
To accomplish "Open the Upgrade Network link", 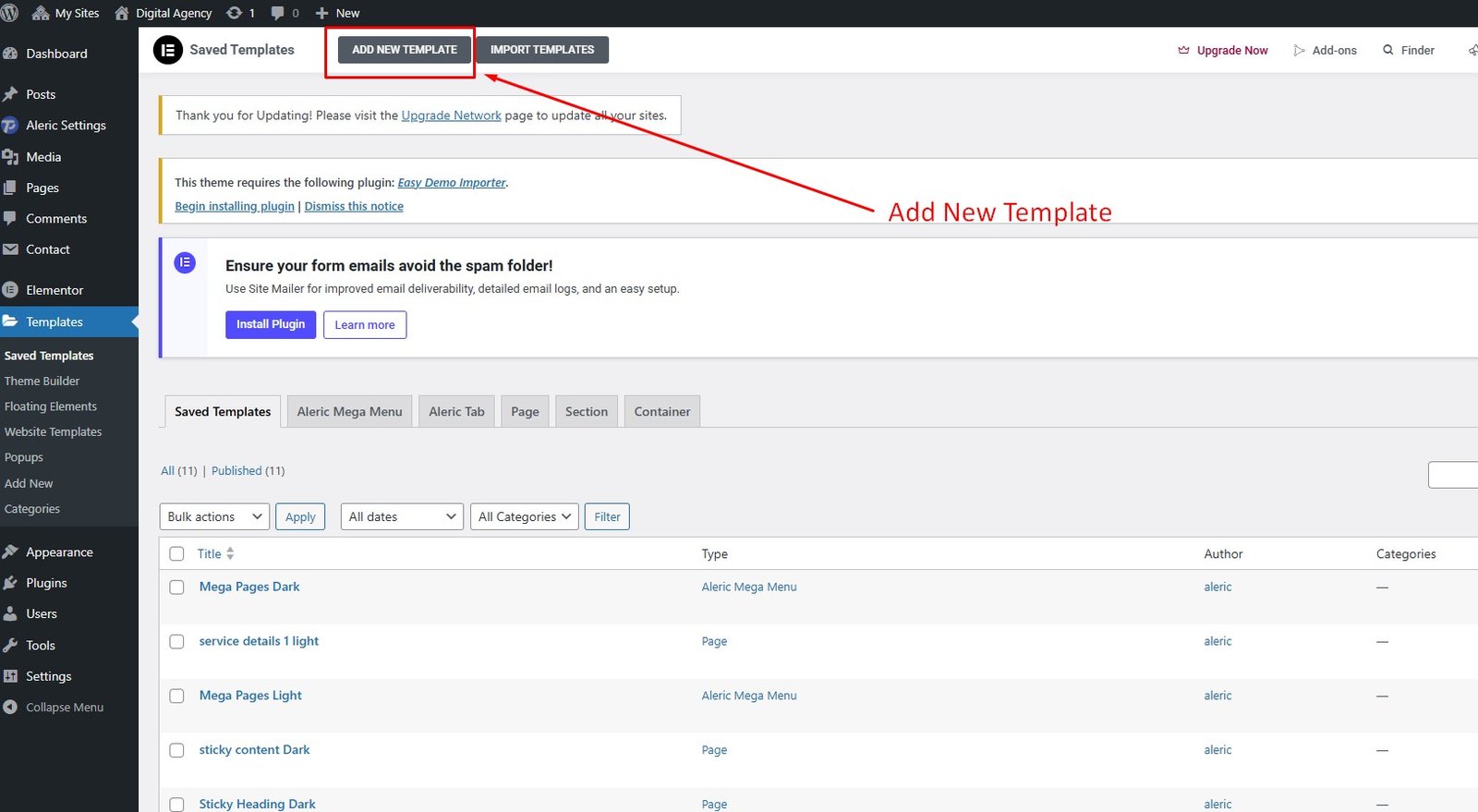I will pyautogui.click(x=451, y=115).
